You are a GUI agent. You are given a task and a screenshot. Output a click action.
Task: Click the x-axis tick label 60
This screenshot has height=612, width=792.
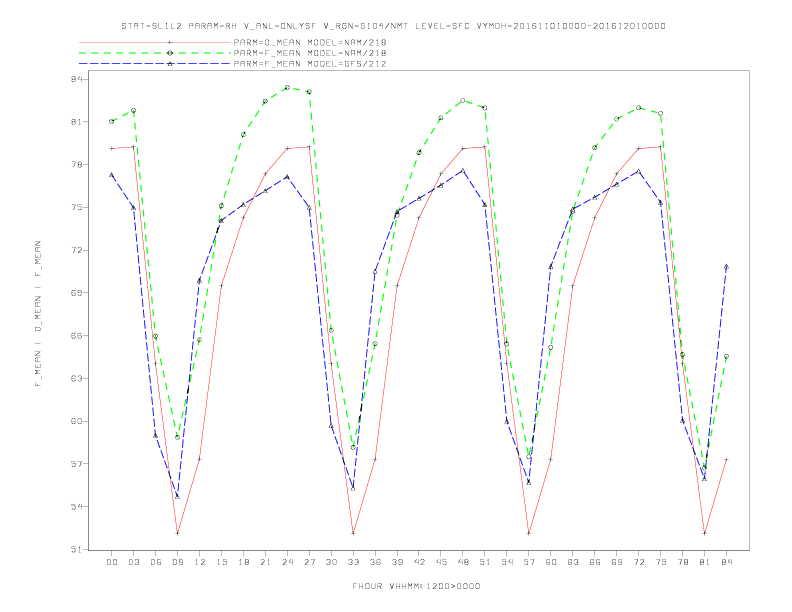[x=551, y=562]
